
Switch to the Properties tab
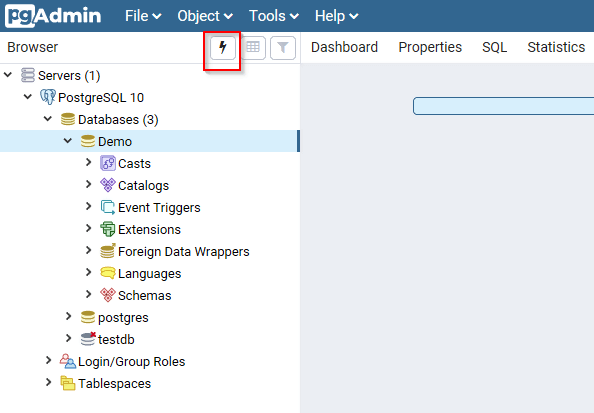coord(430,47)
